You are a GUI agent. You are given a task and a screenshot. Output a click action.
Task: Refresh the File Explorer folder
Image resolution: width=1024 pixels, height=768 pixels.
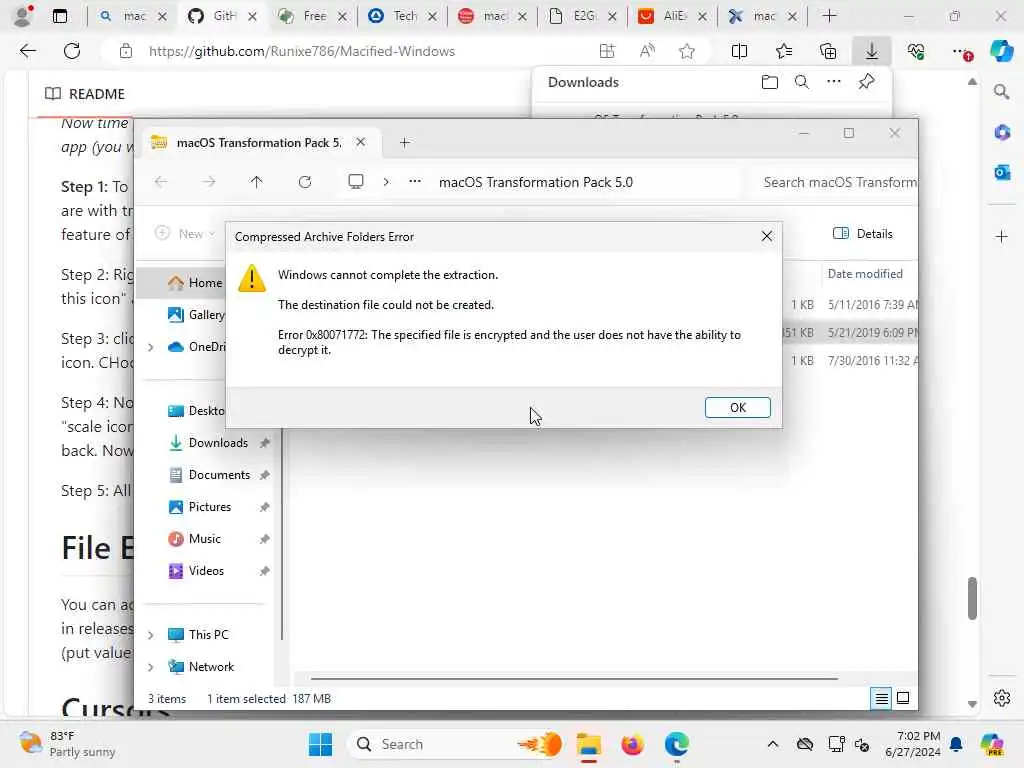tap(305, 182)
